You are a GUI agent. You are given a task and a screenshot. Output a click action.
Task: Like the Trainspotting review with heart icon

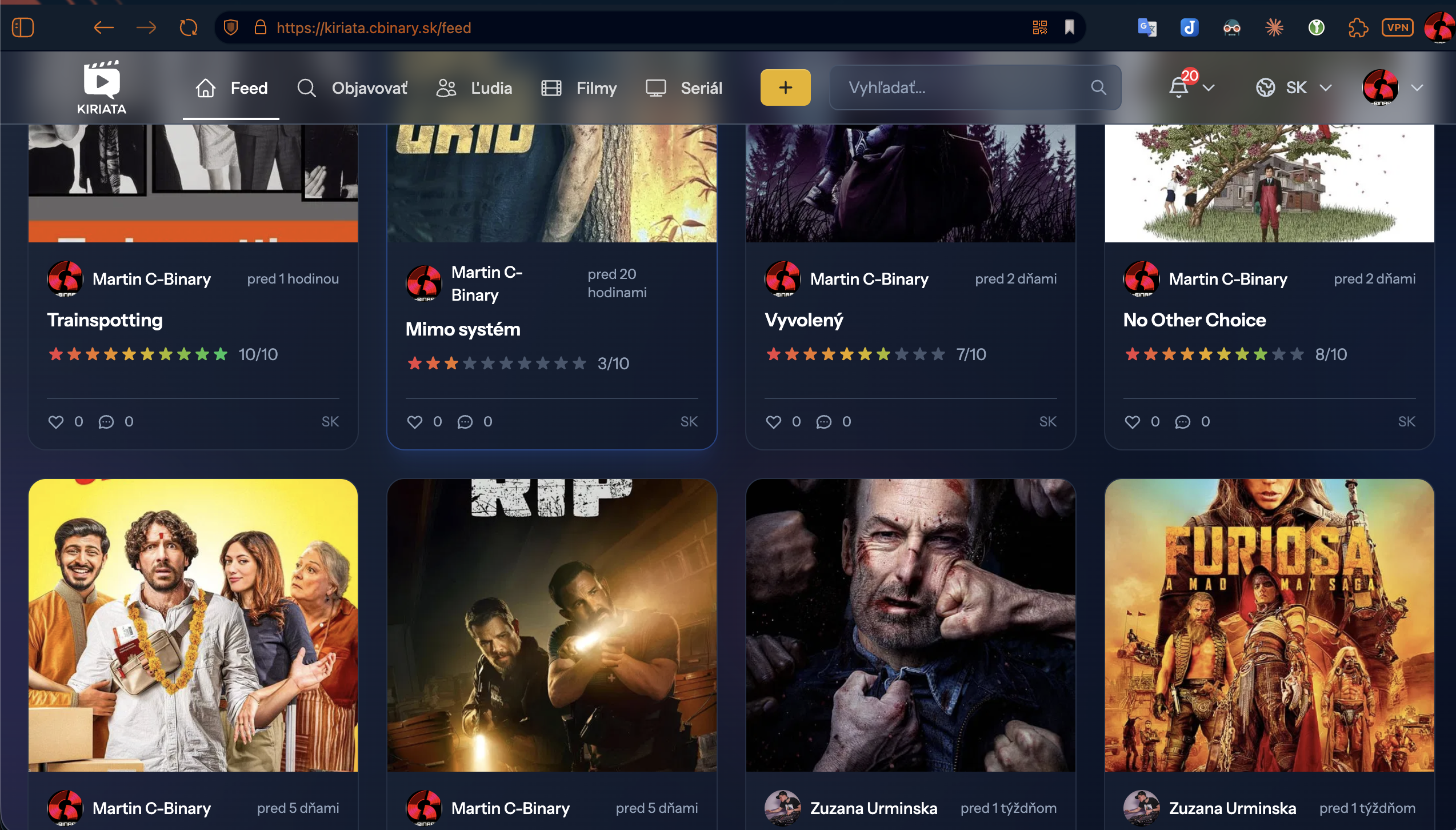pos(56,422)
